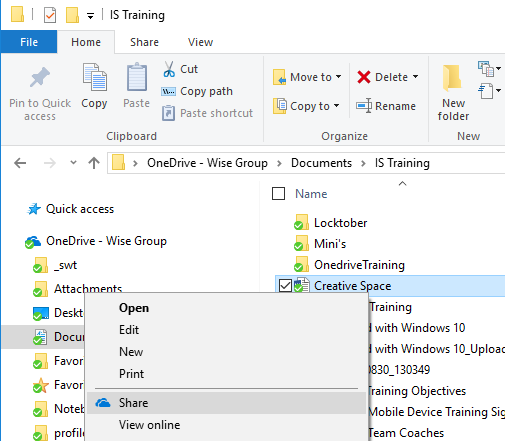The height and width of the screenshot is (441, 505).
Task: Click the folder icon in address bar
Action: (x=118, y=162)
